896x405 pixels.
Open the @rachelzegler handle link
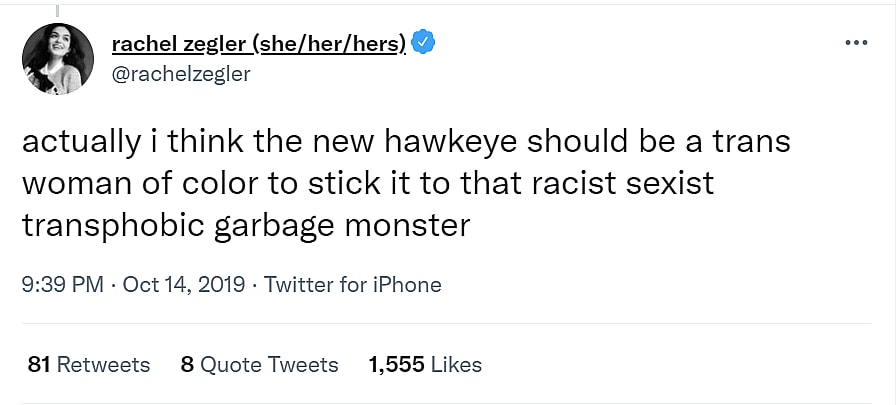(x=181, y=73)
